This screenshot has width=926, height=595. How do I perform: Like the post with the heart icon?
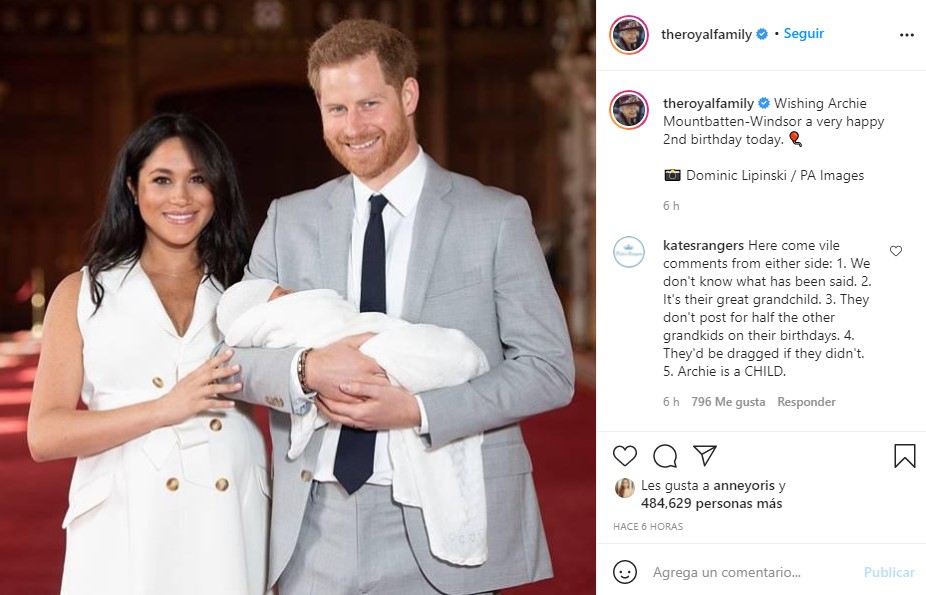click(625, 456)
